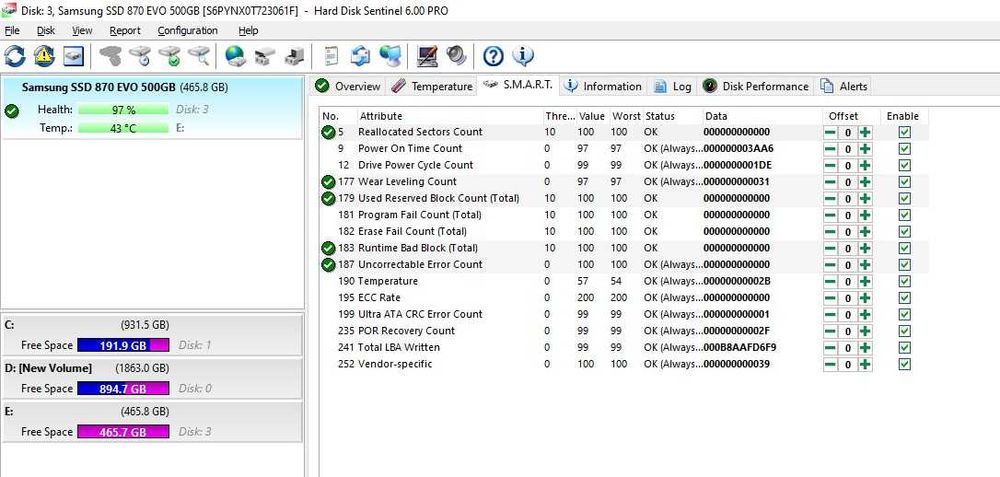
Task: Select the Total LBA Written attribute row
Action: (x=624, y=348)
